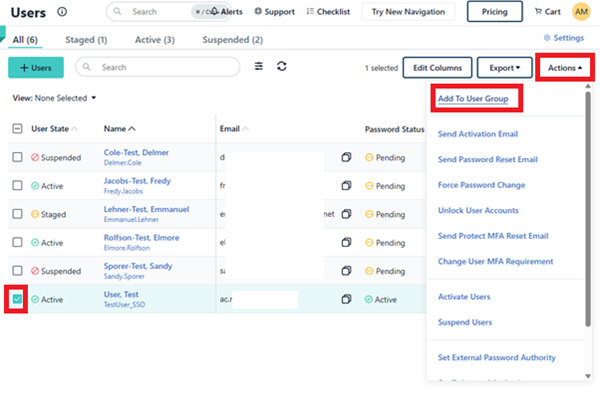Collapse the Actions dropdown
The image size is (600, 420).
pyautogui.click(x=564, y=68)
